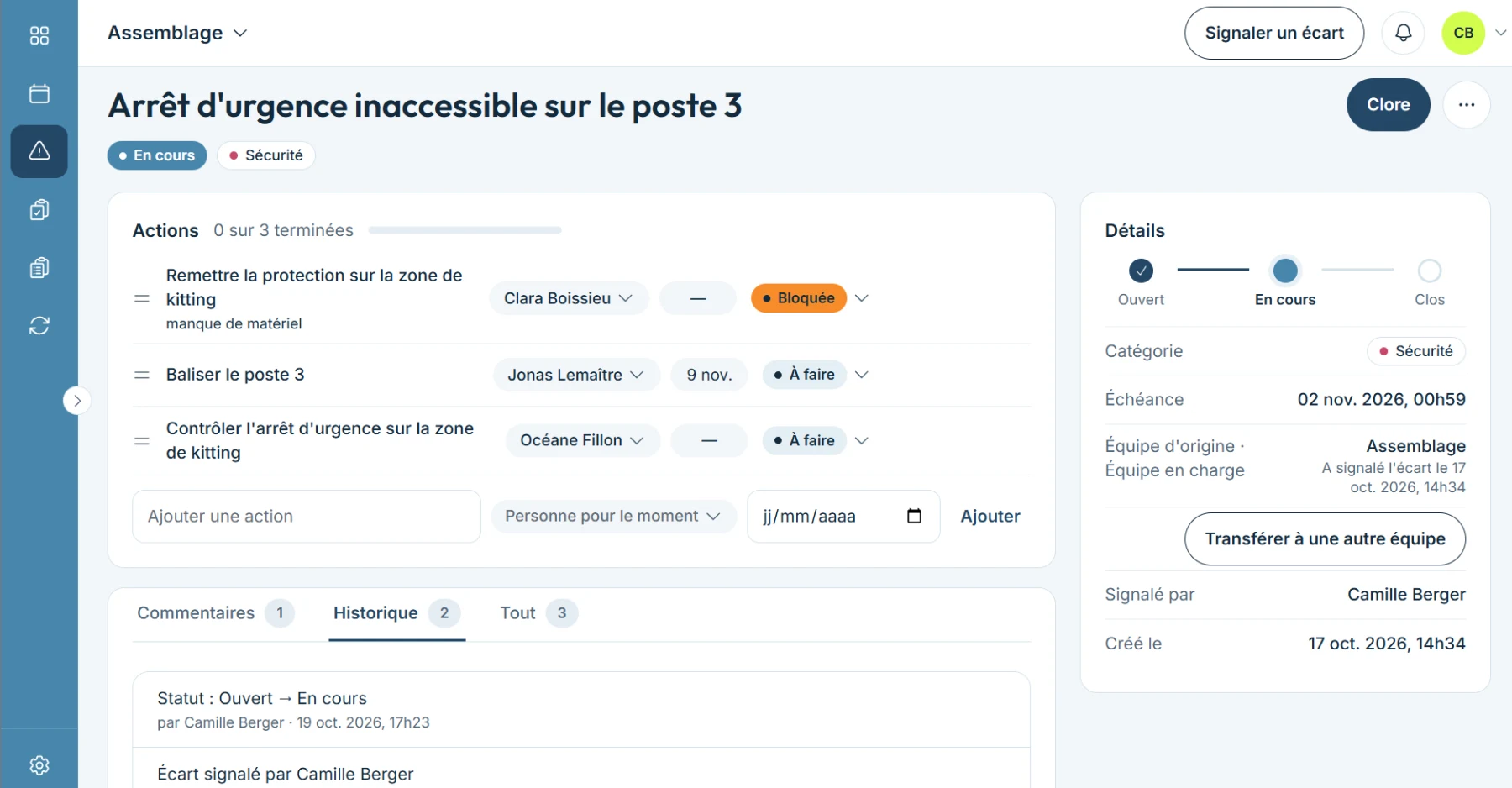Change assignee Océane Fillon
Screen dimensions: 1512x788
click(582, 440)
